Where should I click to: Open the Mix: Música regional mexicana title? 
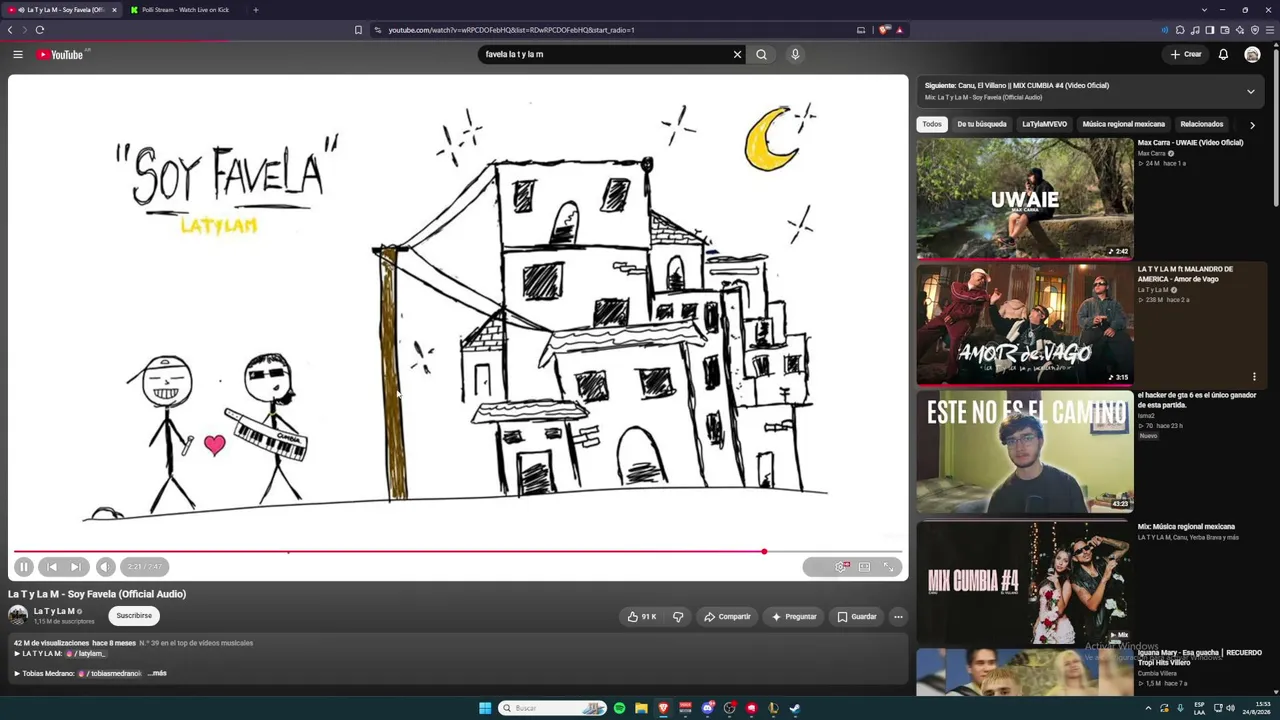coord(1186,527)
